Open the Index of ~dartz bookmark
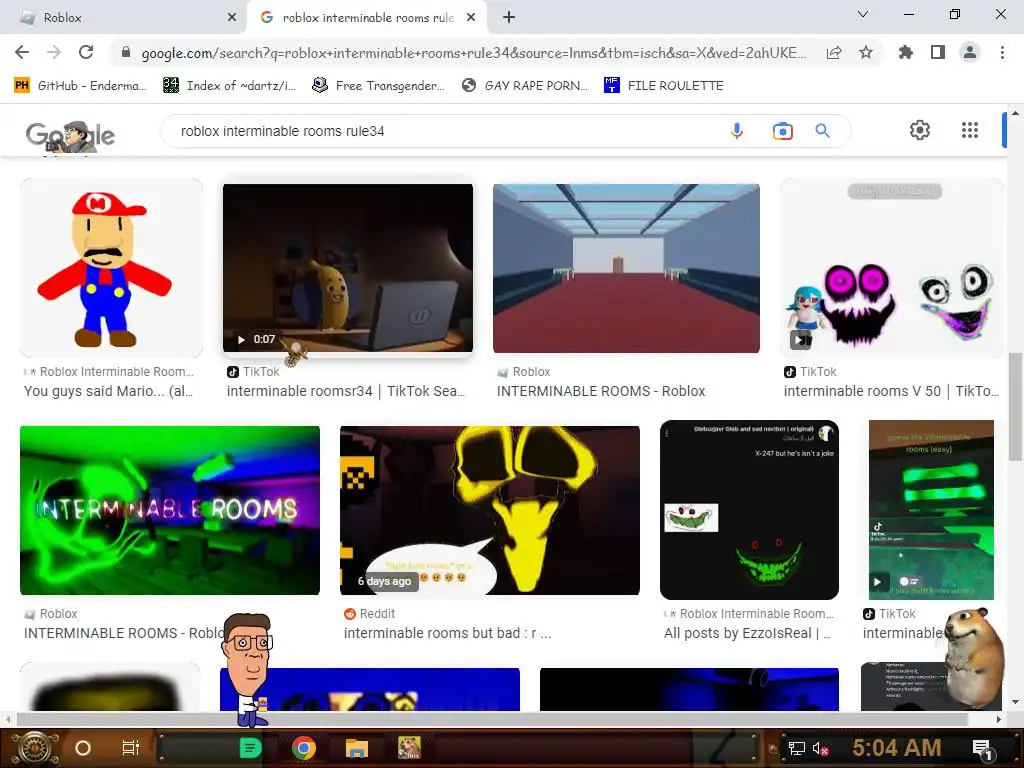The height and width of the screenshot is (768, 1024). pyautogui.click(x=229, y=86)
